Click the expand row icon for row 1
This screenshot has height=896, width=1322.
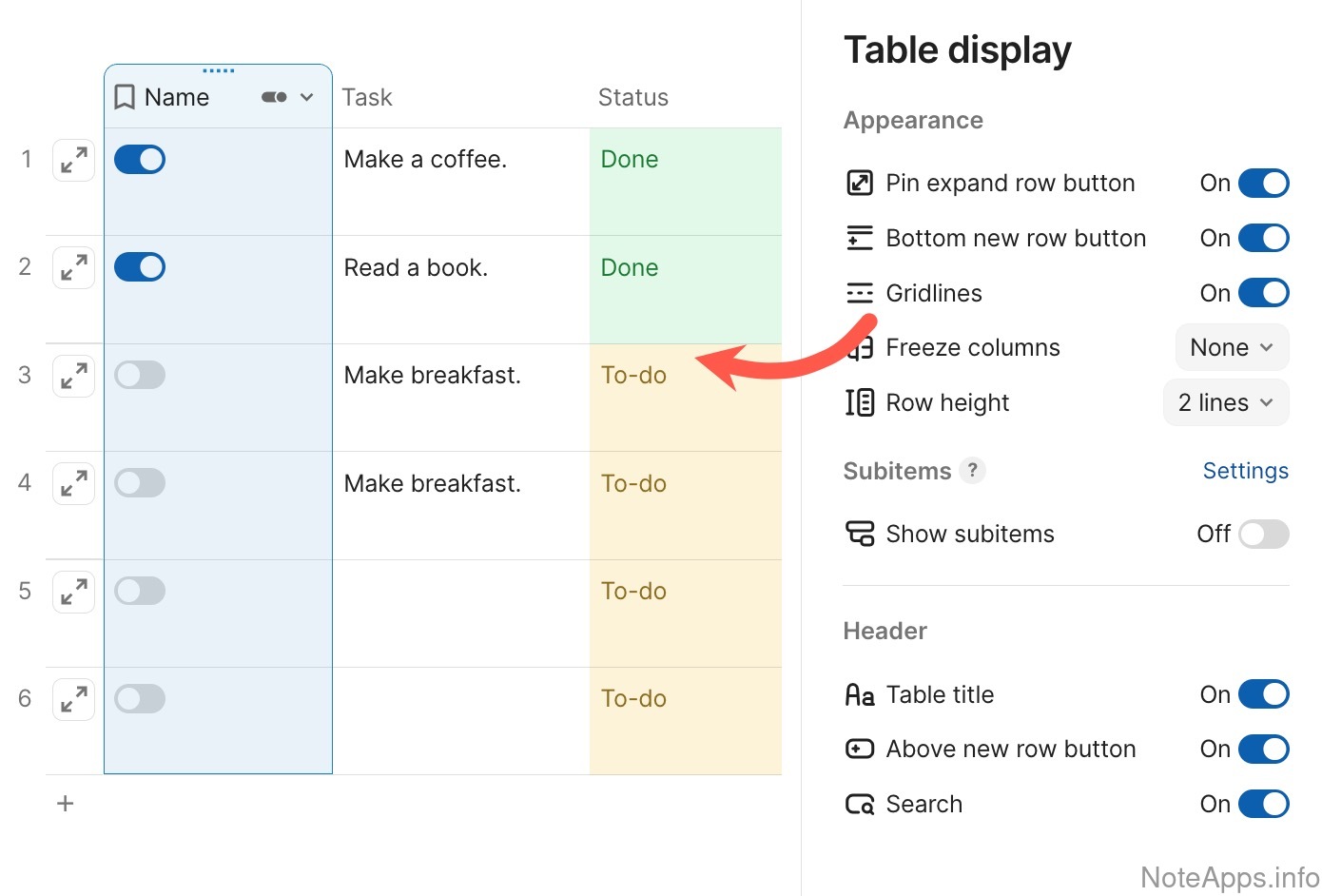tap(73, 160)
